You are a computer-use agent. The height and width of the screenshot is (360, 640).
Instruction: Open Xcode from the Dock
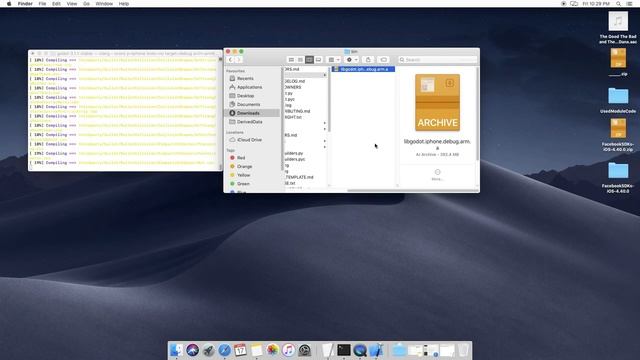coord(376,350)
